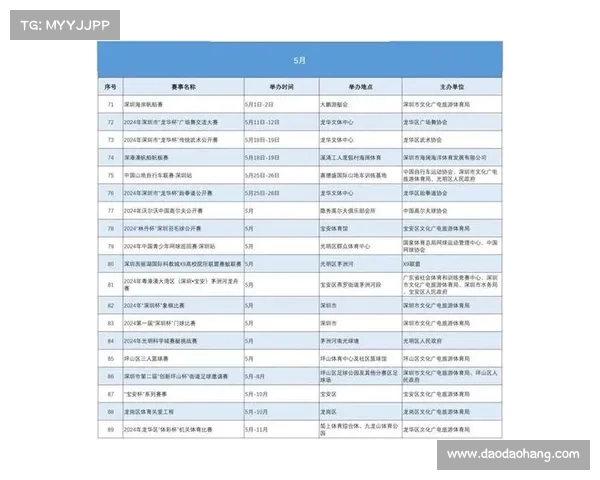Click 2024年"深圳杯"象棋比赛 event cell

[158, 306]
